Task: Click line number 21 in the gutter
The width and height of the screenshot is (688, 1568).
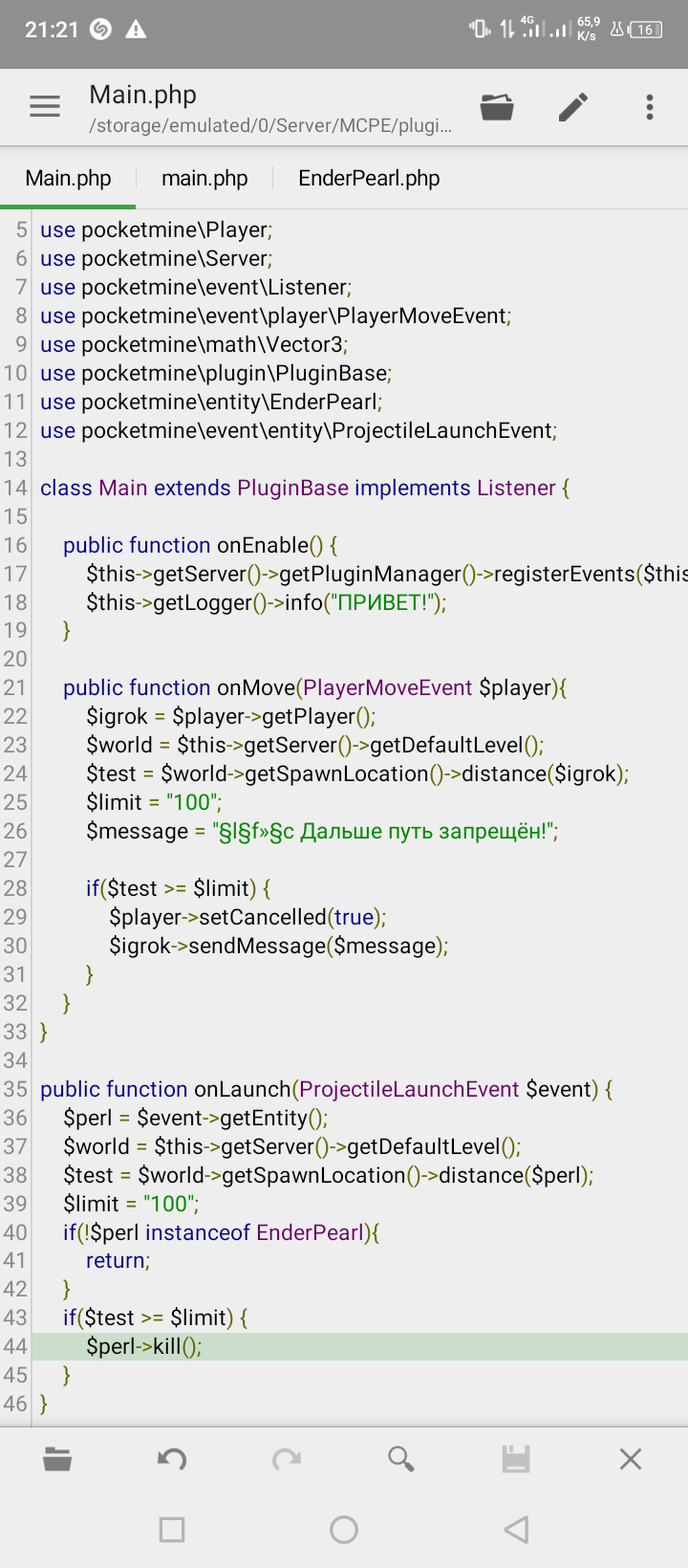Action: point(15,688)
